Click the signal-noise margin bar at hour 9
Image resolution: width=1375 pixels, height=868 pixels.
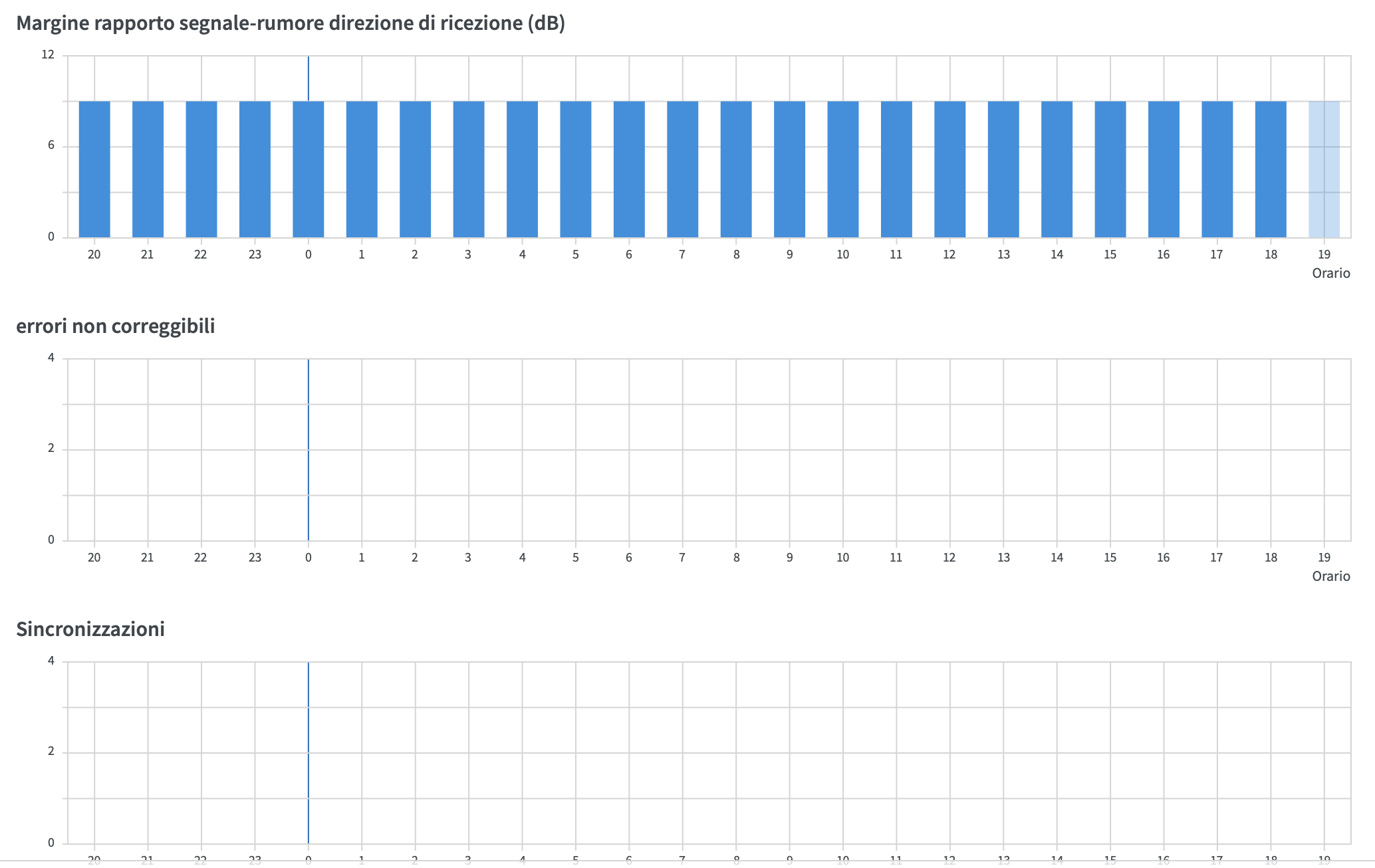pyautogui.click(x=789, y=169)
